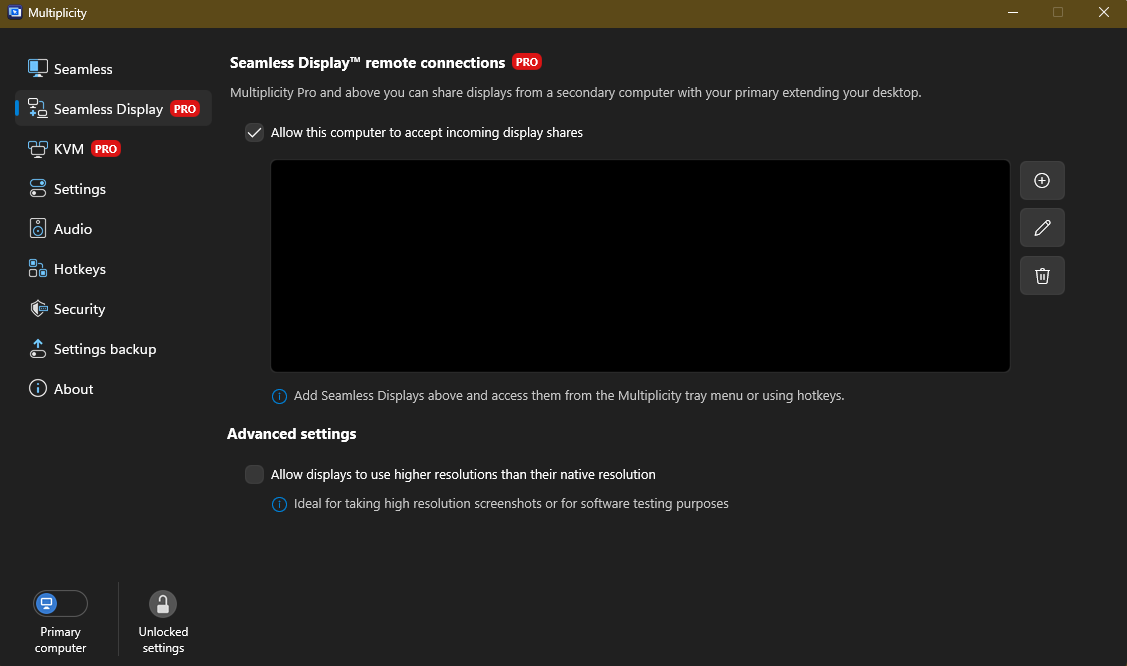Click info icon beside Add Seamless Displays hint
Image resolution: width=1127 pixels, height=666 pixels.
click(x=280, y=396)
